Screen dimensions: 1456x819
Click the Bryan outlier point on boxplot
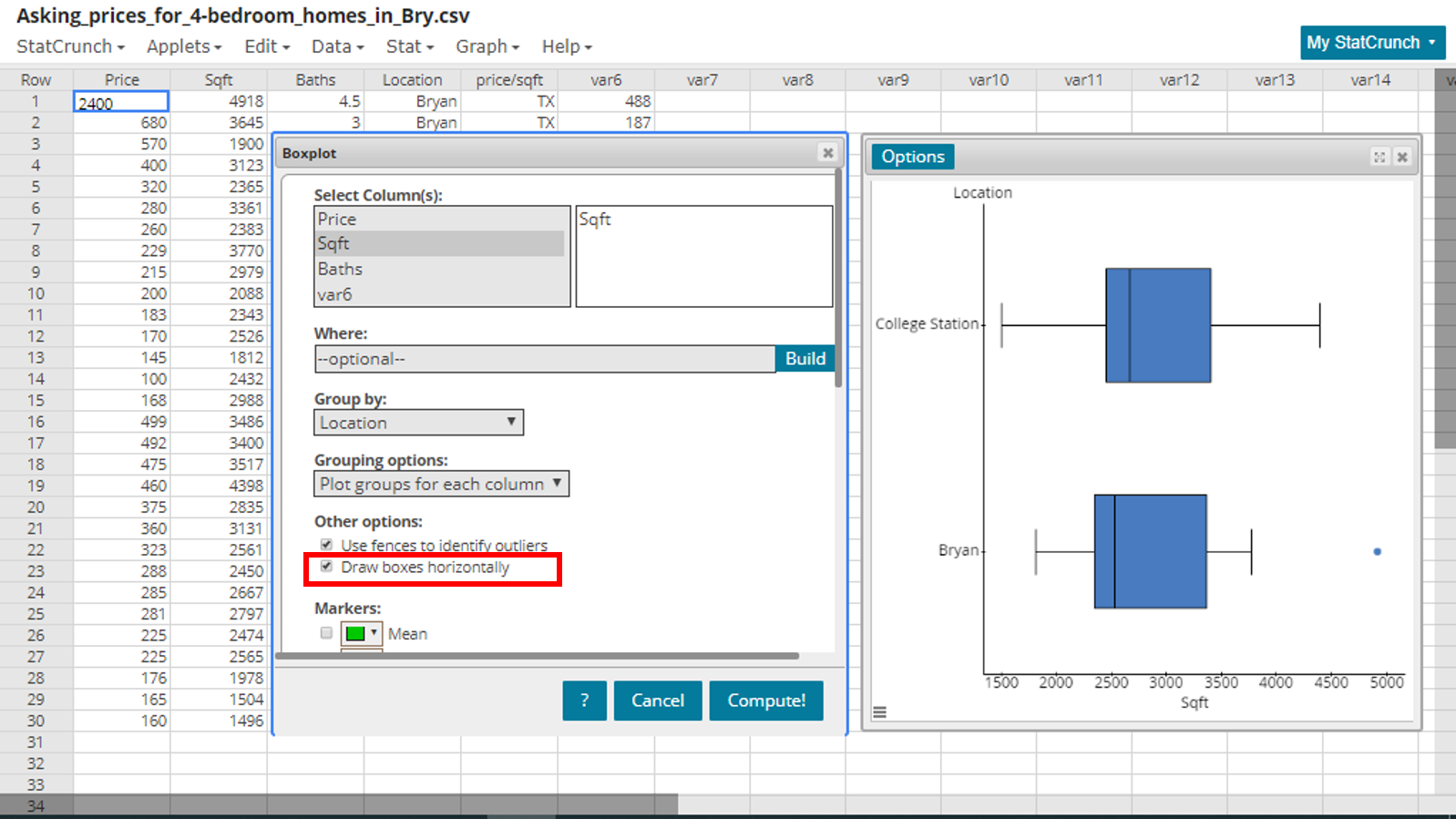(x=1377, y=551)
